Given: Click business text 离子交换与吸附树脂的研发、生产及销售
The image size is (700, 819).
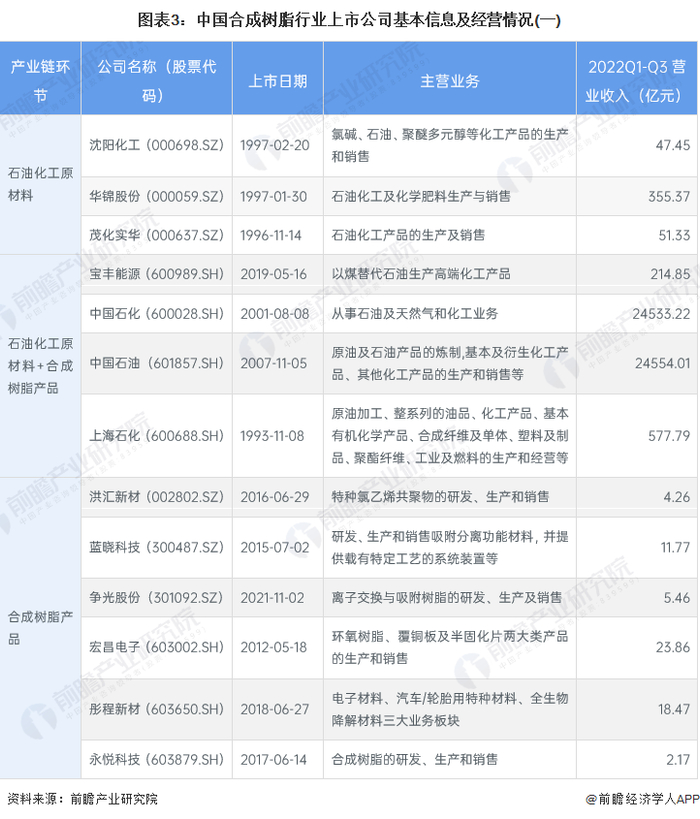Looking at the screenshot, I should (447, 597).
